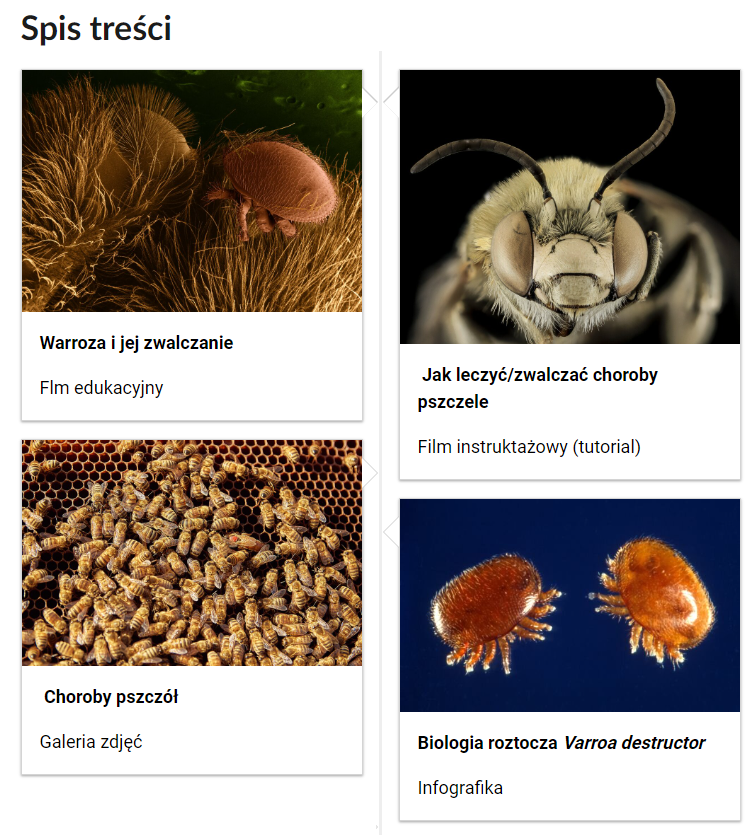Open the bee head close-up thumbnail
This screenshot has height=835, width=756.
[570, 207]
